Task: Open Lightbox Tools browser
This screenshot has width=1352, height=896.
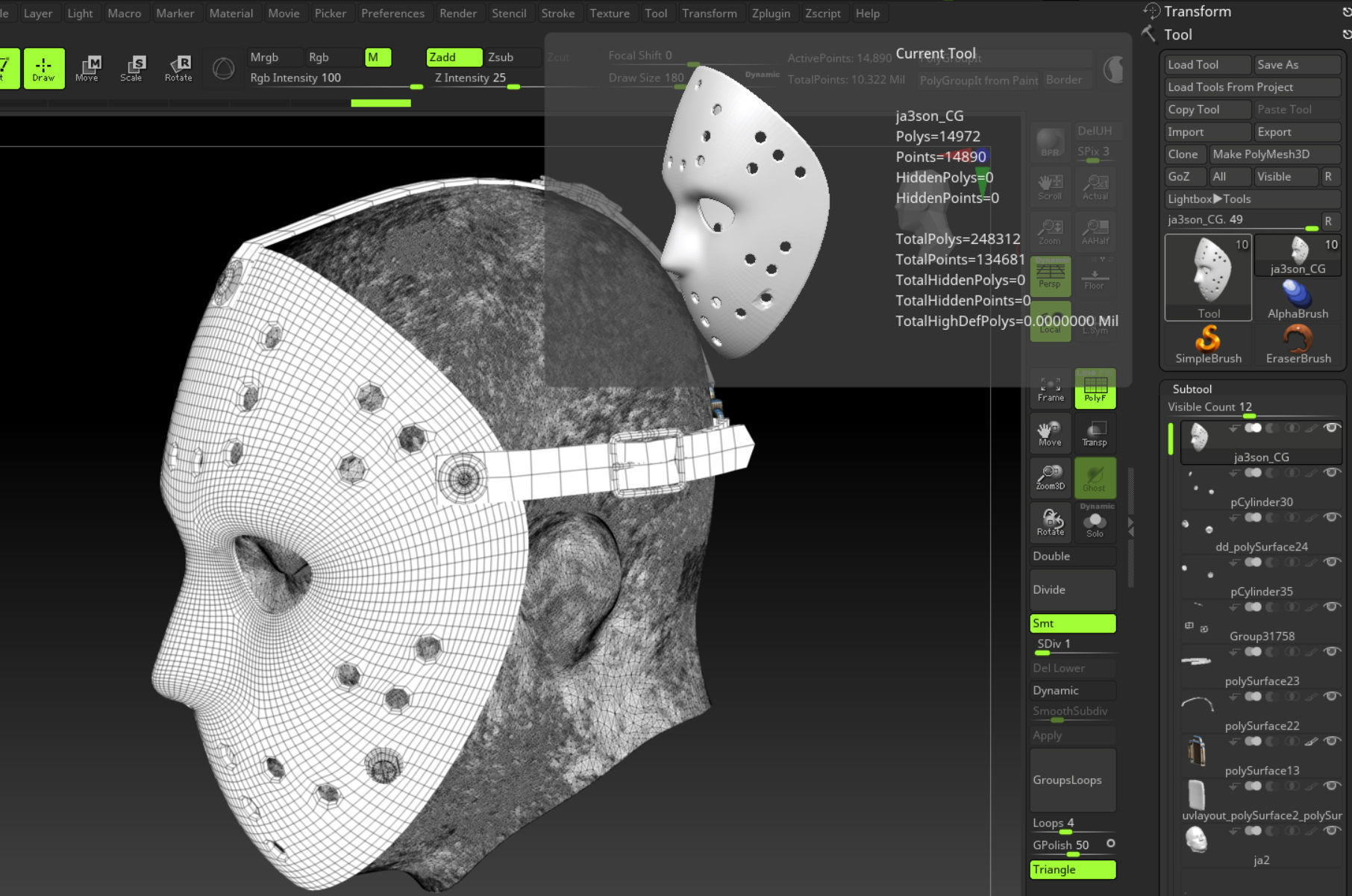Action: (1253, 199)
